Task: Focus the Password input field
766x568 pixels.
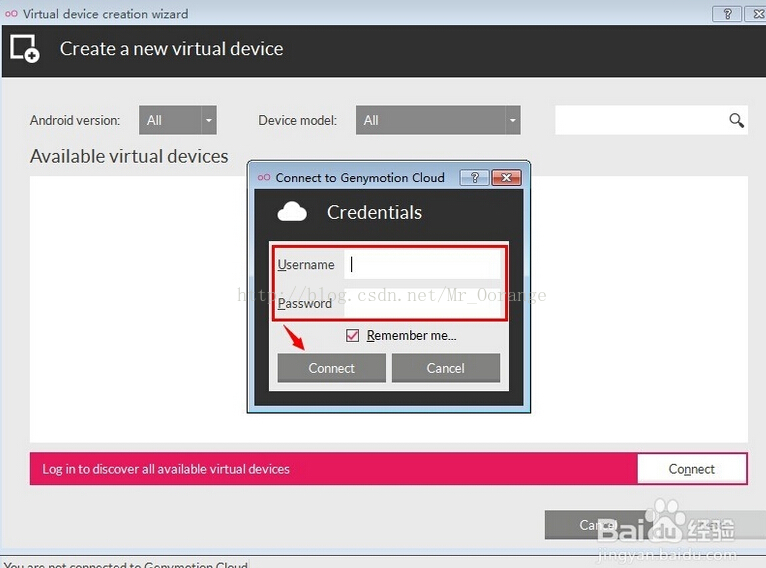Action: coord(423,303)
